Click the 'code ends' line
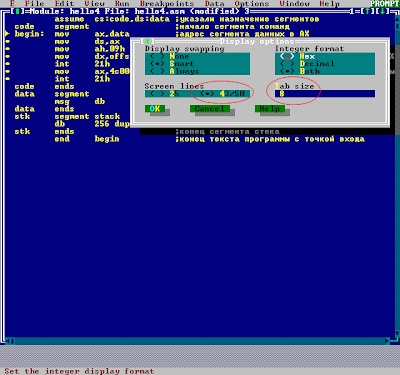400x375 pixels. [x=44, y=86]
